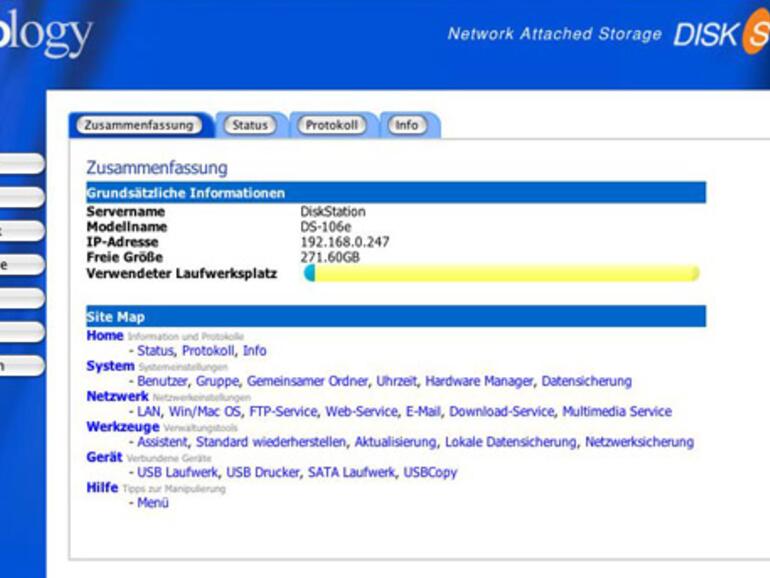Open the Benutzer link under System
This screenshot has width=770, height=578.
pos(162,381)
